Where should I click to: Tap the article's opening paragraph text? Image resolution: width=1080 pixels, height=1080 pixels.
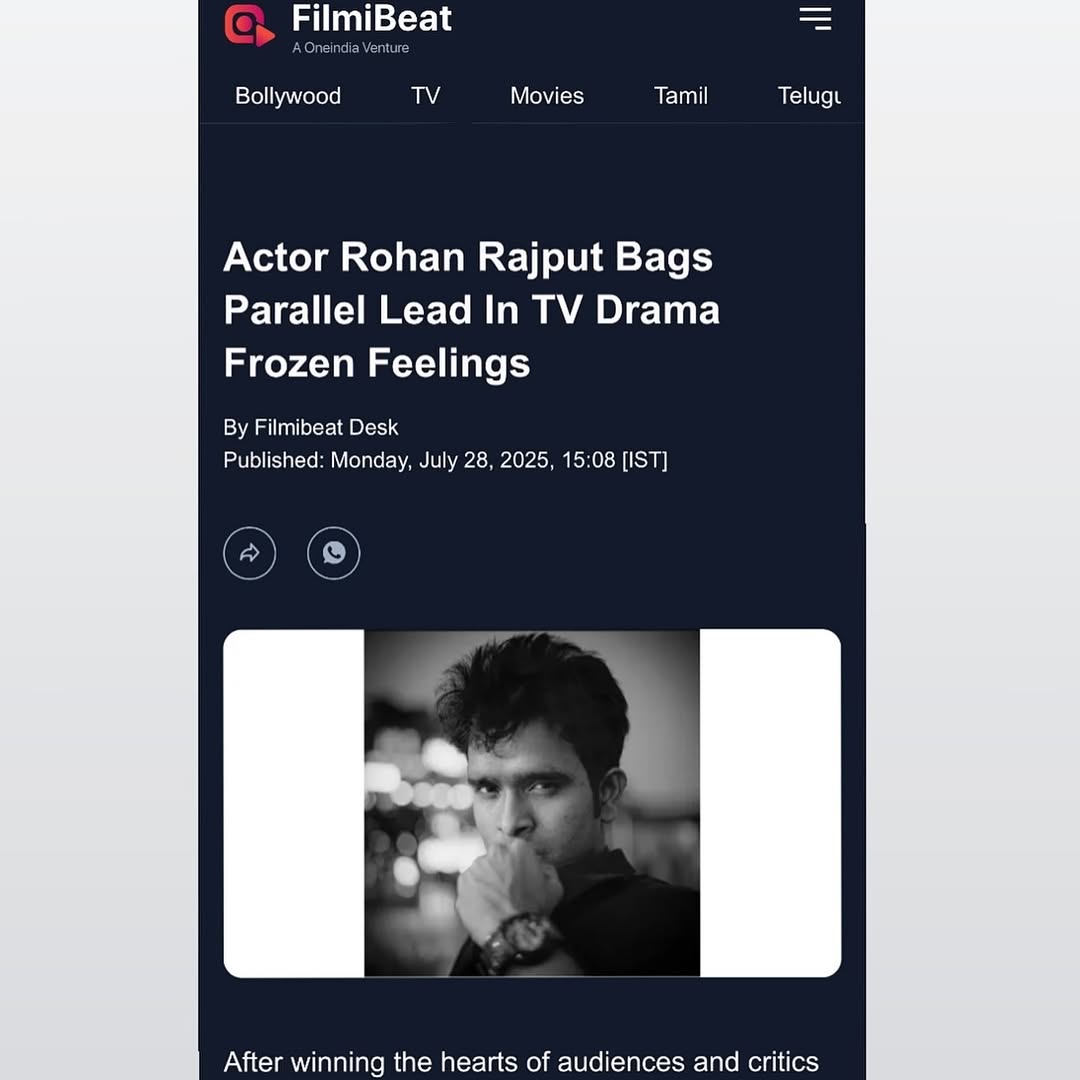click(521, 1062)
